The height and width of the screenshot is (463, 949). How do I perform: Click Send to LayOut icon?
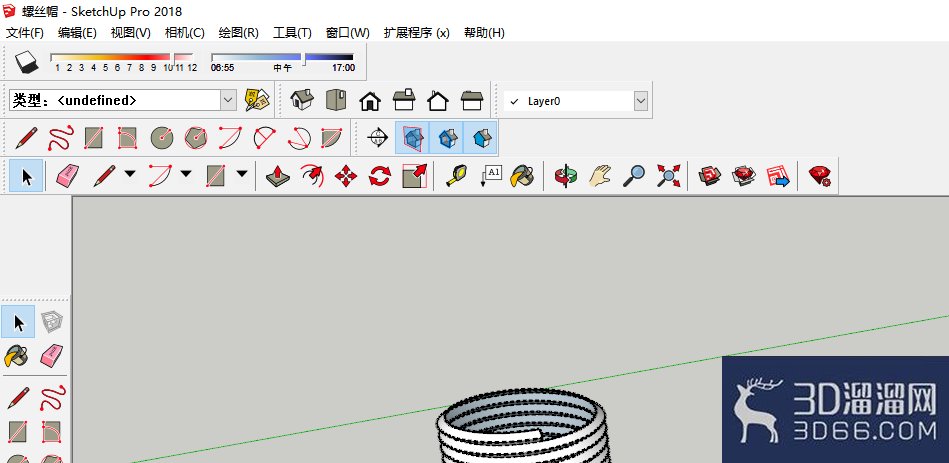778,176
